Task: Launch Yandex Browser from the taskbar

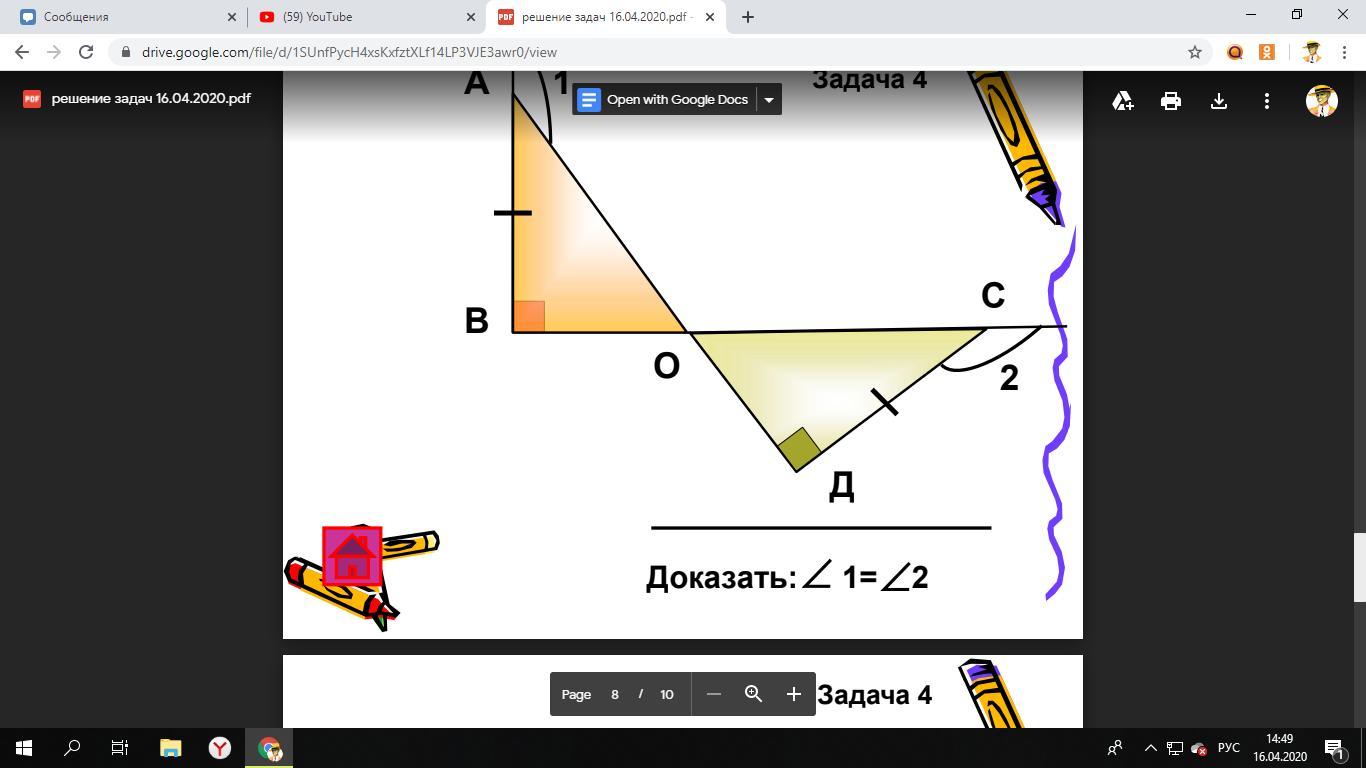Action: (220, 748)
